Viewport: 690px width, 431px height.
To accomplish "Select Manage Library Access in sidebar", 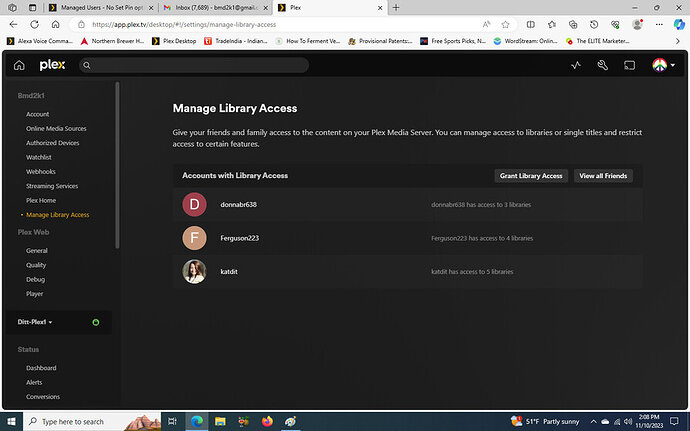I will click(x=57, y=215).
